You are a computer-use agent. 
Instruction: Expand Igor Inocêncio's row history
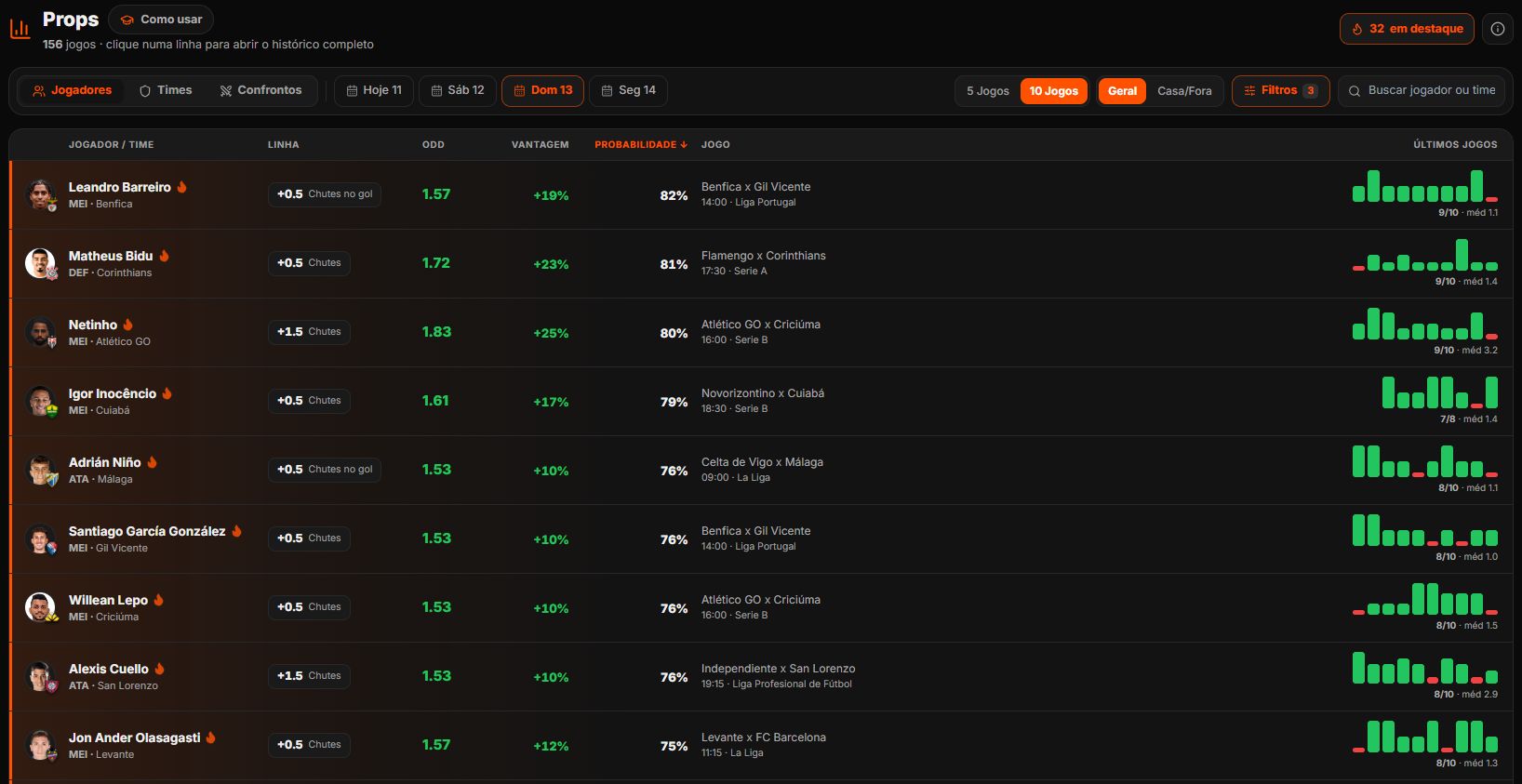[761, 402]
